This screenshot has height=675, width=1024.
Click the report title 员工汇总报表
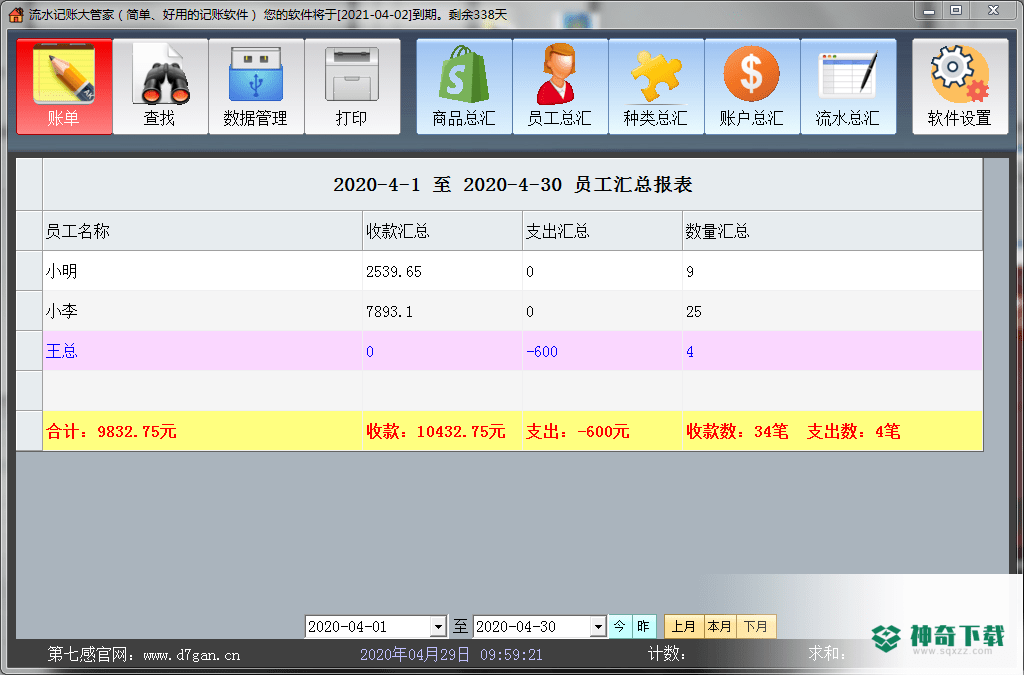click(633, 185)
